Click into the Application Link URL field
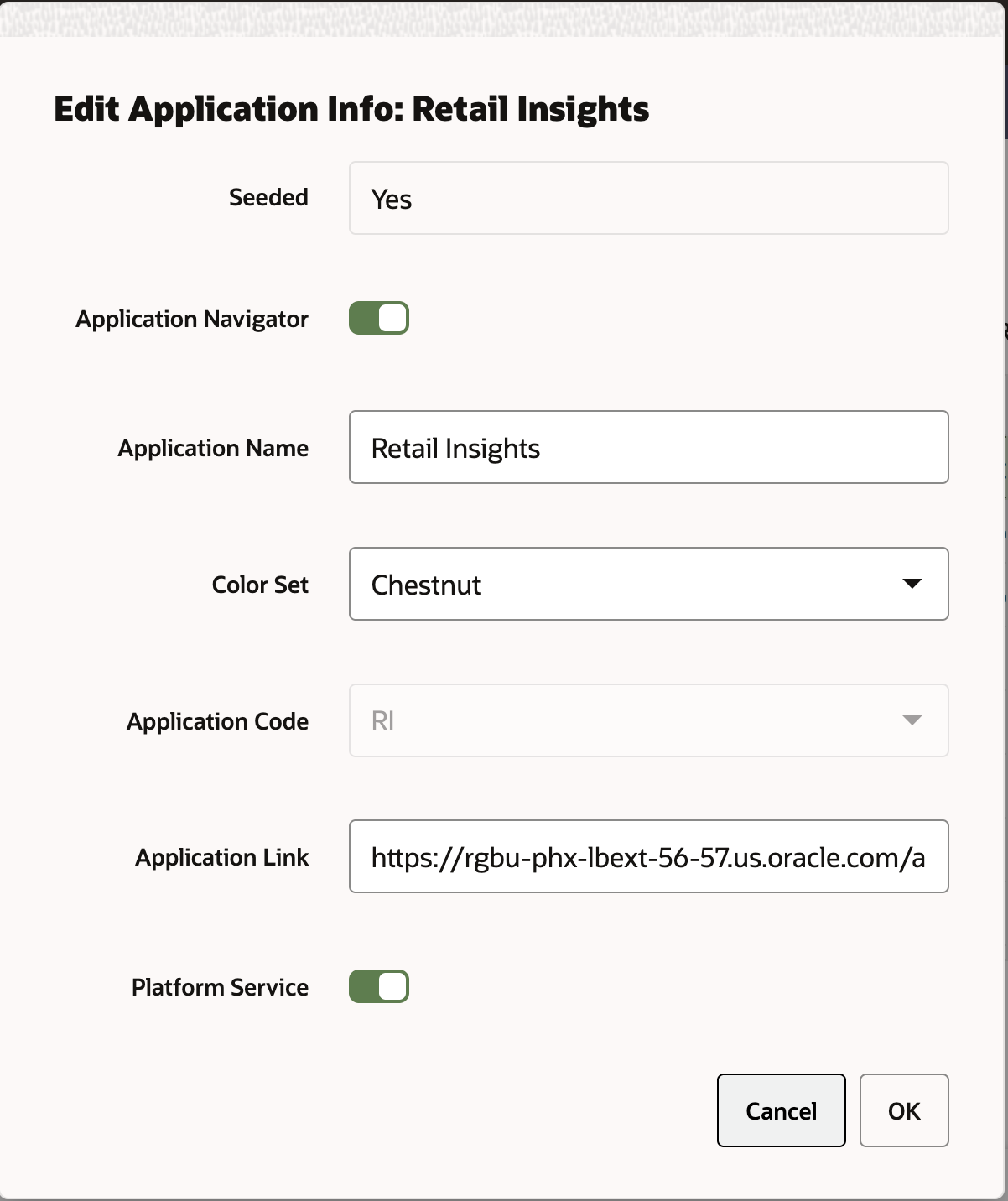The height and width of the screenshot is (1201, 1008). coord(648,856)
